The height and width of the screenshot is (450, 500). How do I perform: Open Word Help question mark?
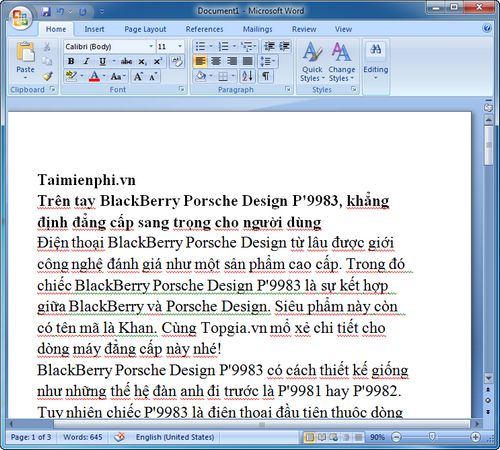pyautogui.click(x=487, y=28)
